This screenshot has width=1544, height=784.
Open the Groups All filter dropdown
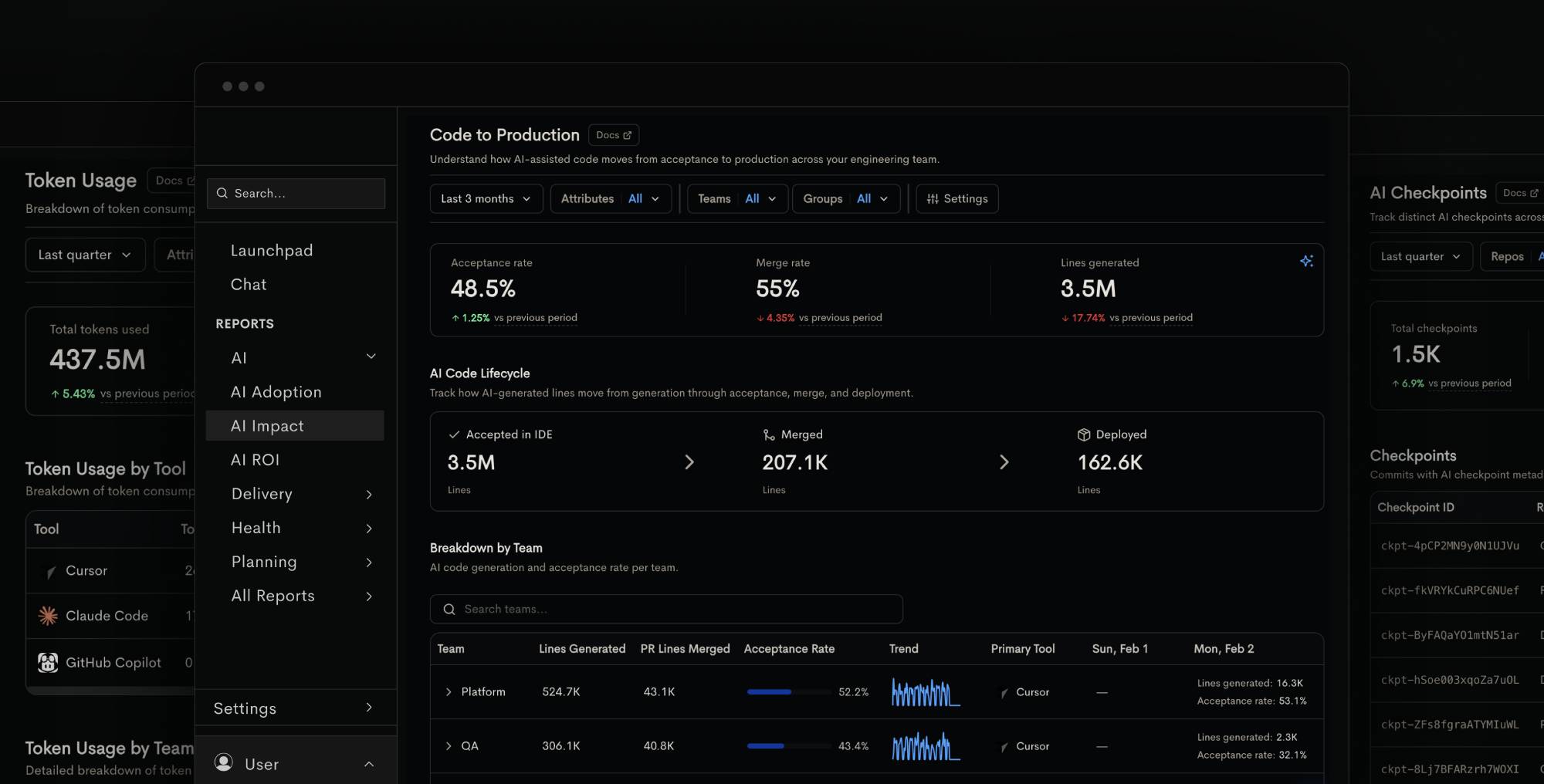coord(846,198)
